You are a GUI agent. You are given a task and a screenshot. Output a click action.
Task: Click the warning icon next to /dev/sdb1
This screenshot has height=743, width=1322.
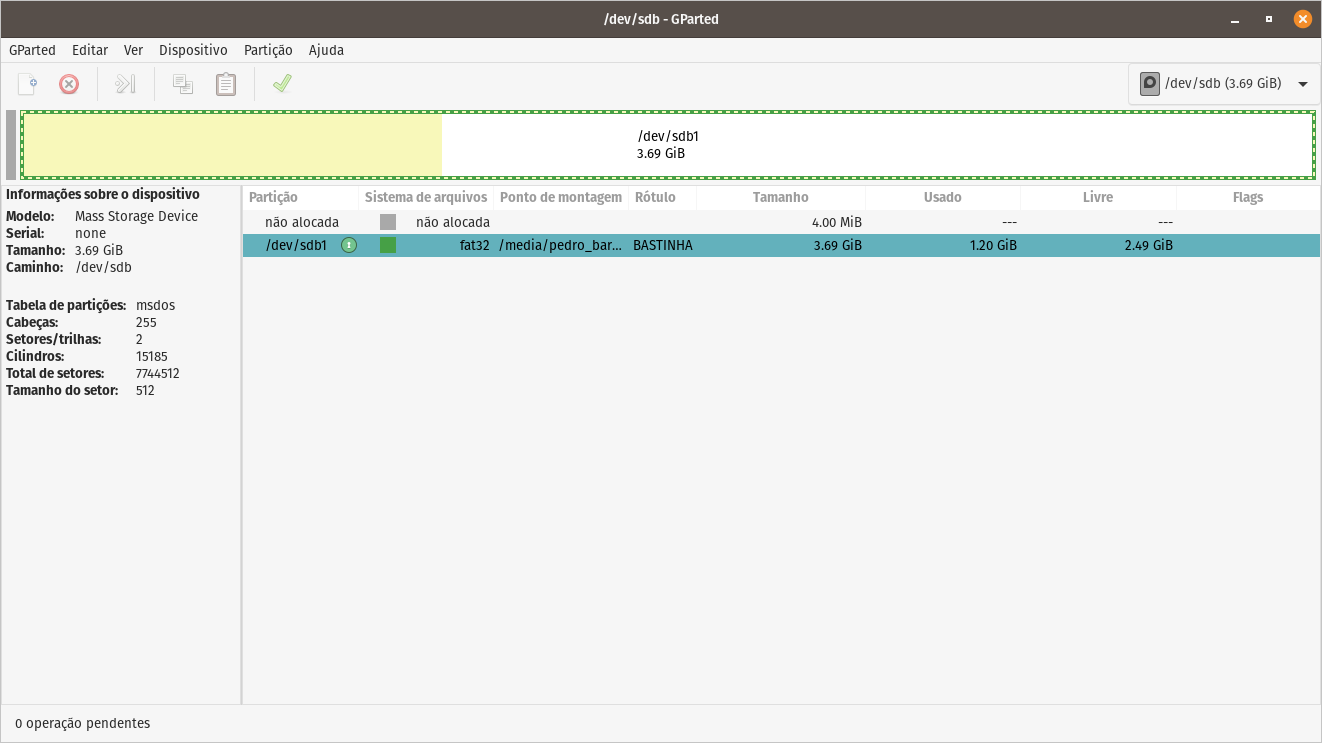click(349, 245)
